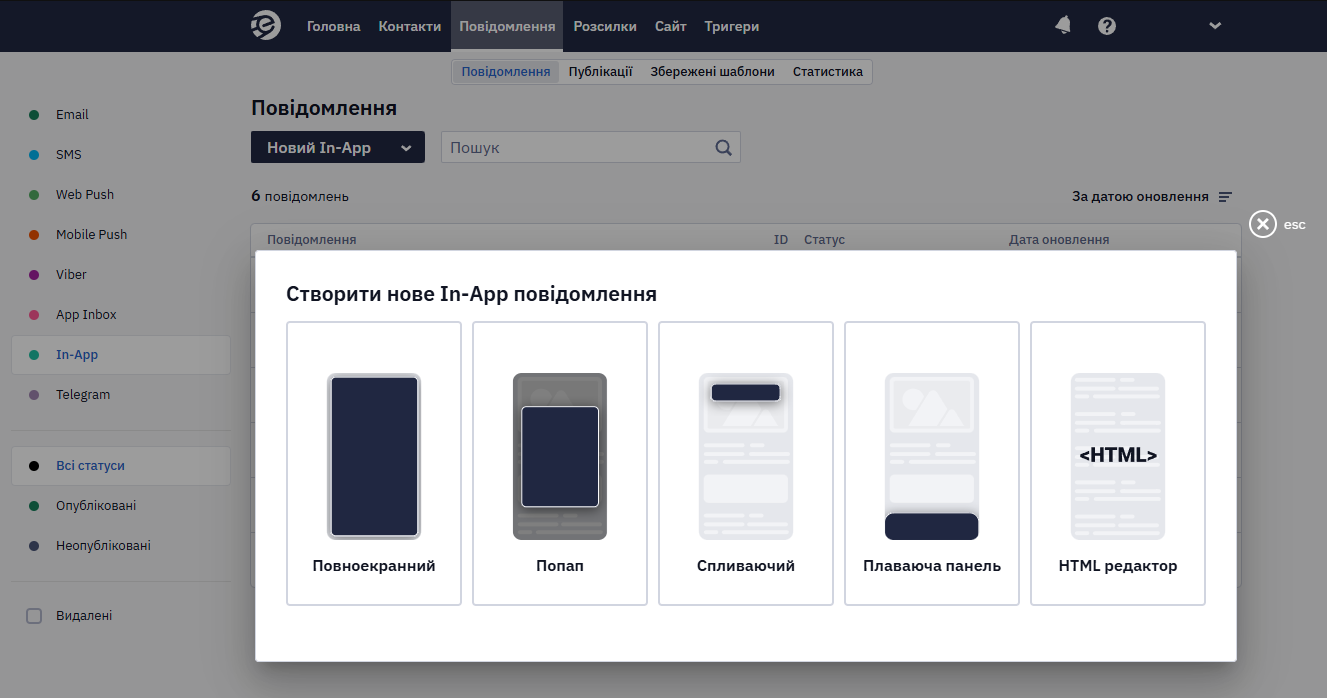
Task: Click the HTML редактор label
Action: click(x=1118, y=566)
